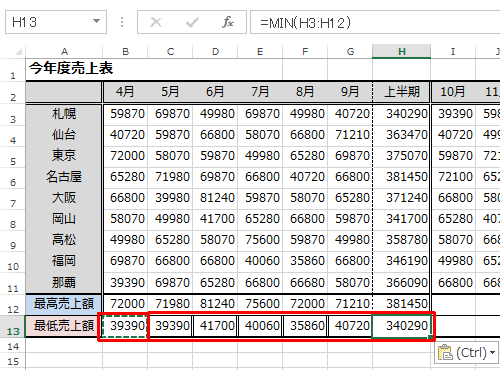
Task: Click the Name Box showing H13
Action: pos(56,22)
